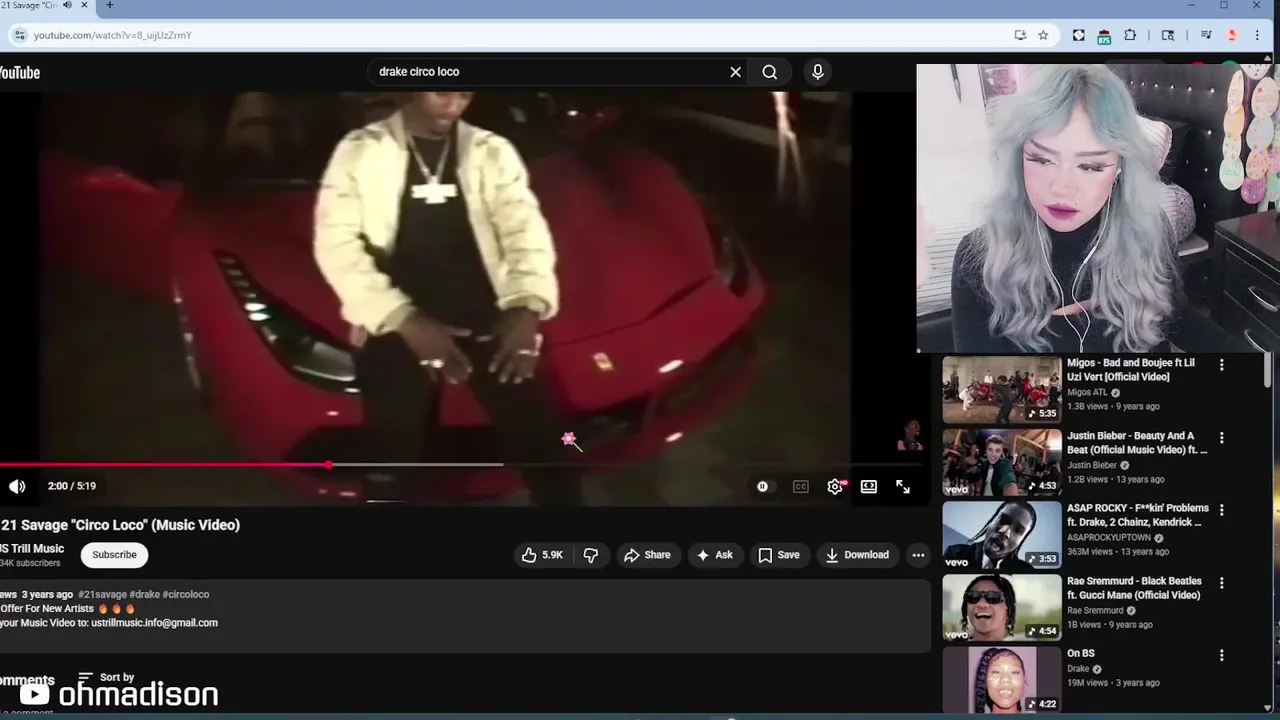Click the ASAPROCKYUPTOWN channel name
The width and height of the screenshot is (1280, 720).
[1109, 537]
